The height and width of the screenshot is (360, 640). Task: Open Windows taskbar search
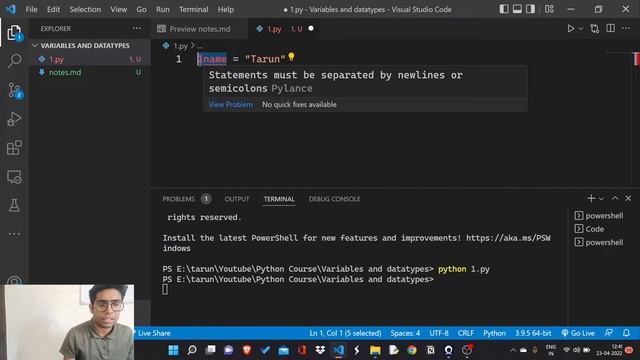point(191,350)
